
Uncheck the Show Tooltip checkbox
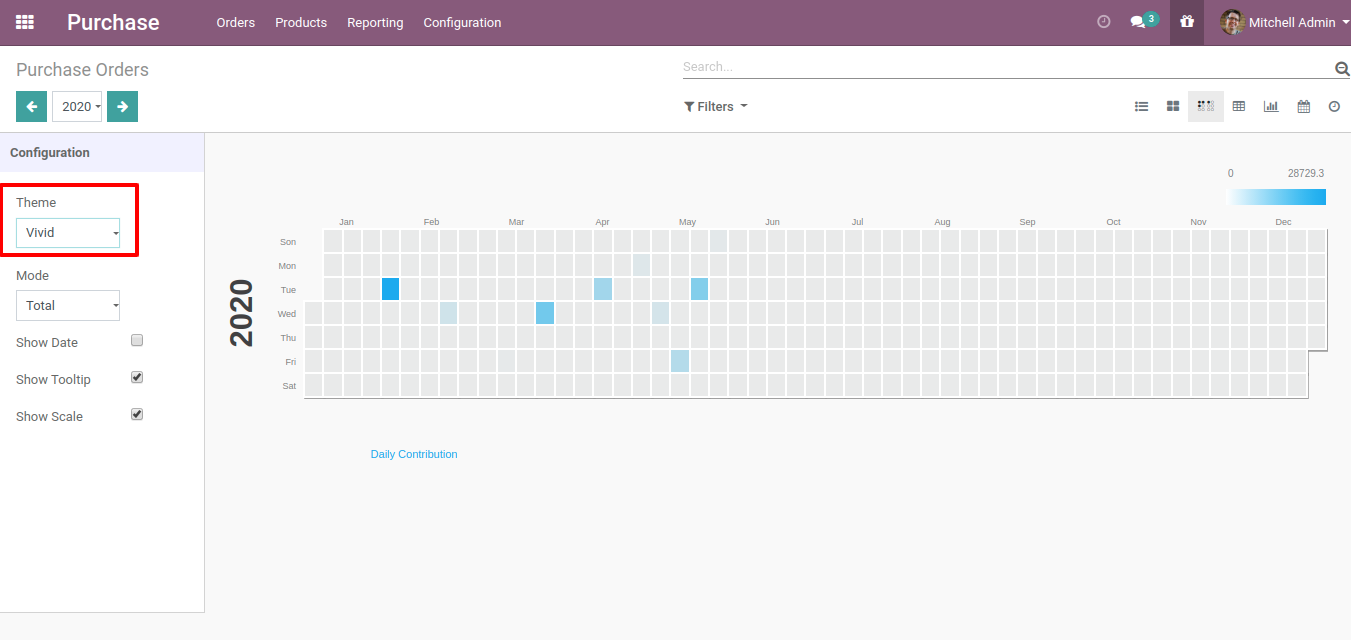click(x=138, y=377)
